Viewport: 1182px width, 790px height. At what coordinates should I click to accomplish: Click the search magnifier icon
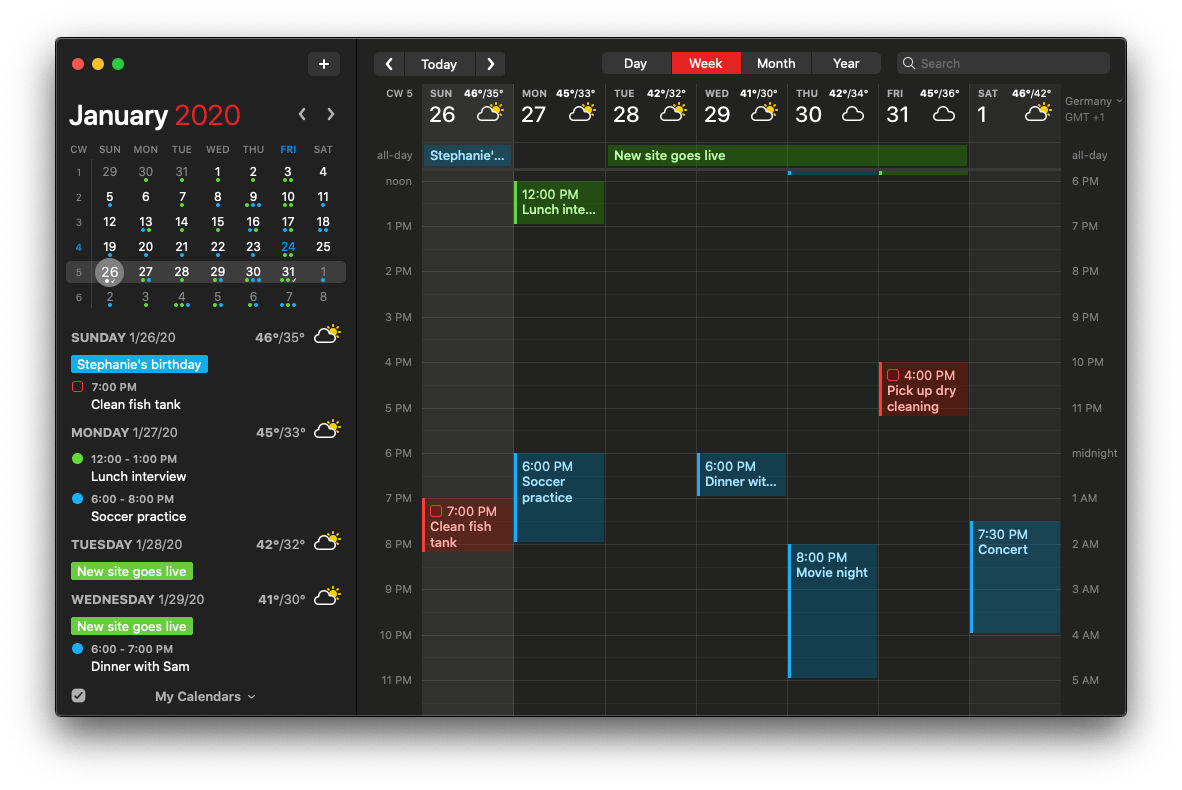pyautogui.click(x=909, y=63)
